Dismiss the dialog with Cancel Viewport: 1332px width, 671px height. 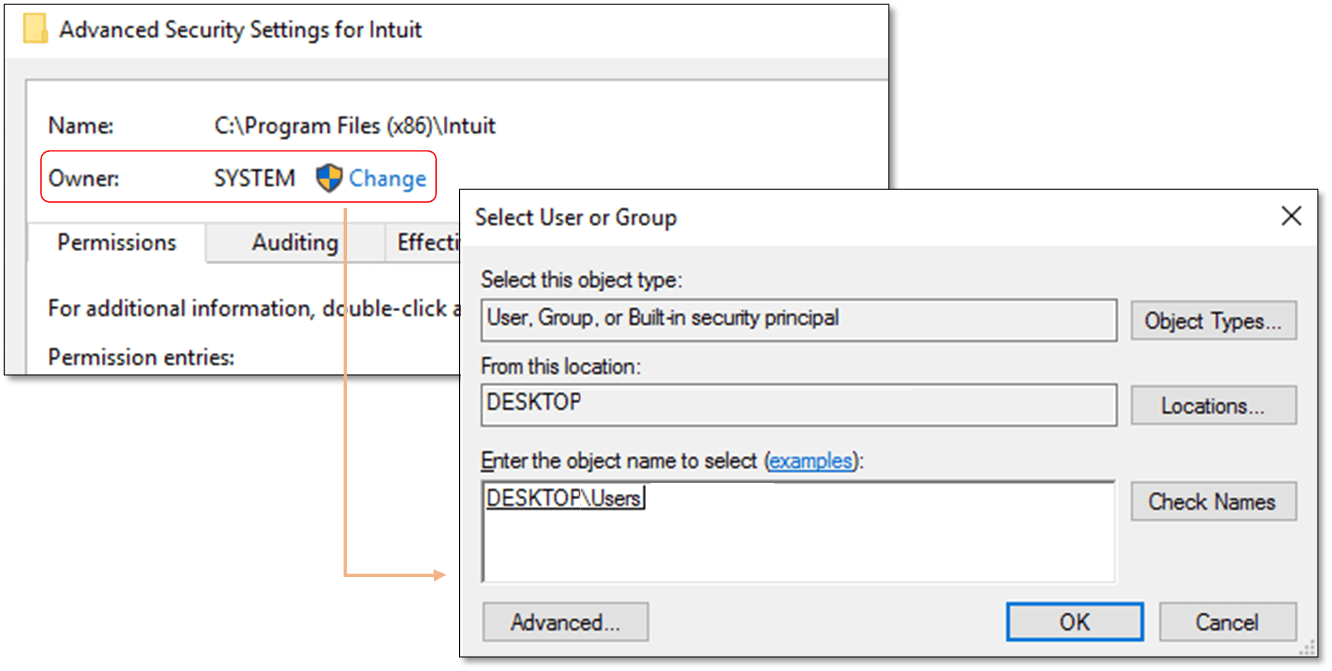[1228, 621]
